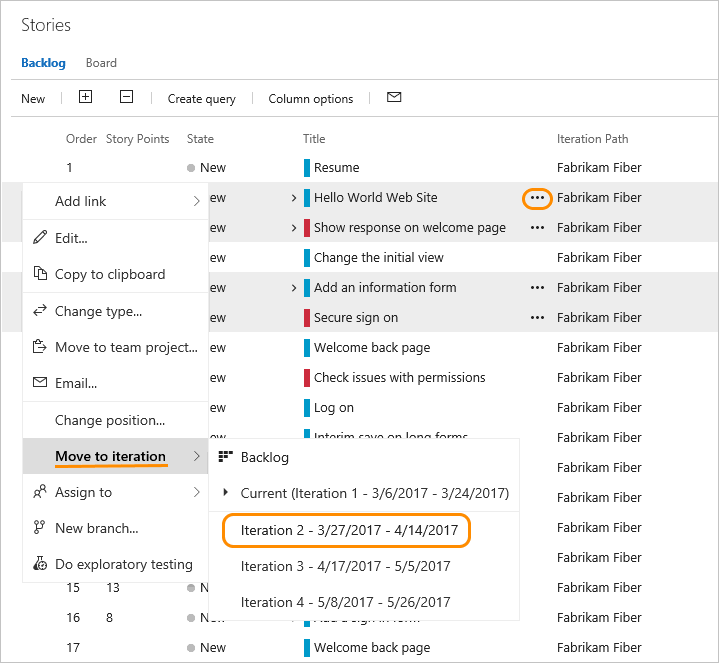Sort by the Title column header
This screenshot has width=719, height=663.
(314, 139)
